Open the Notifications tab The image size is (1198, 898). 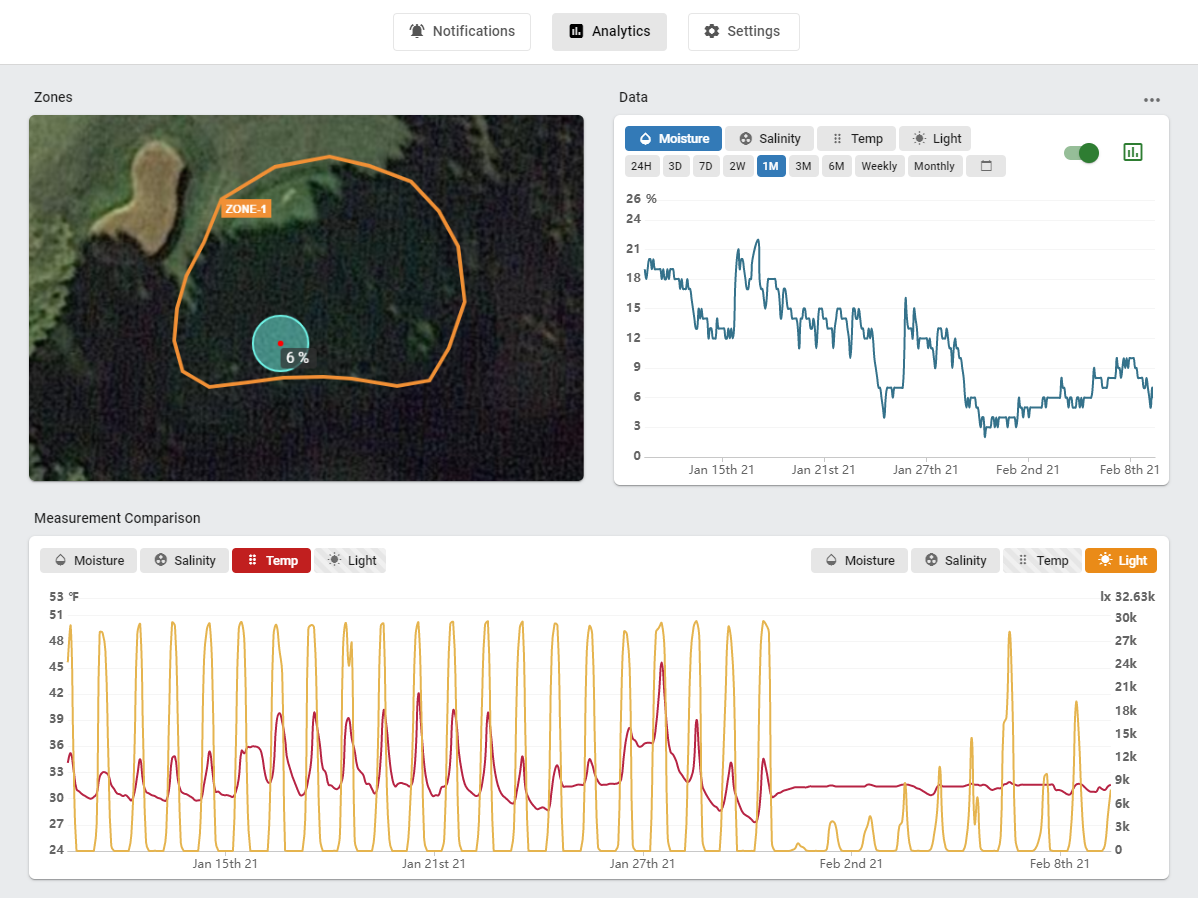point(461,31)
